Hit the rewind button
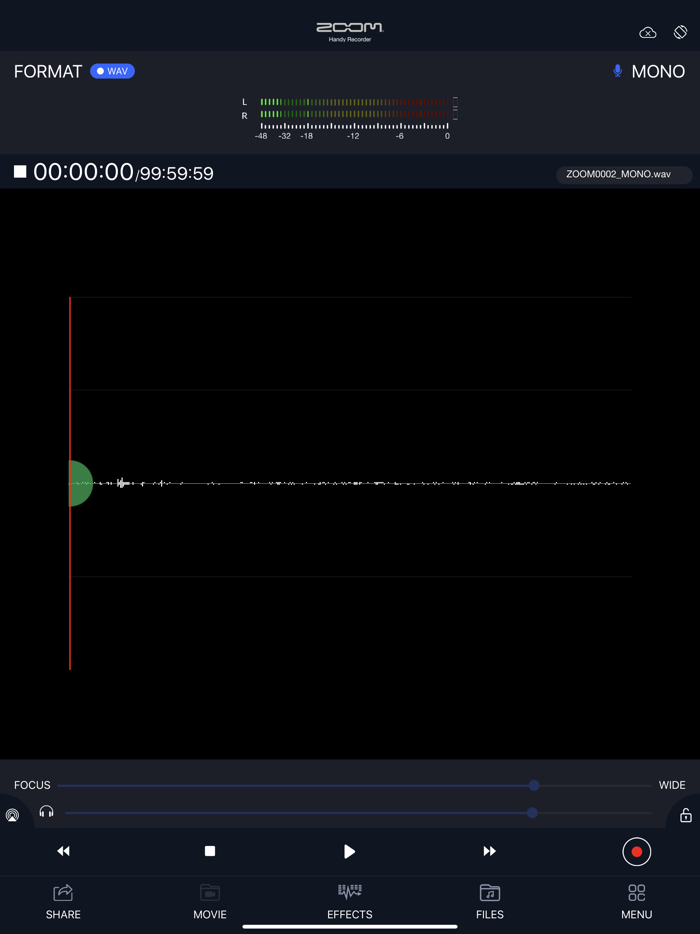Screen dimensions: 700x934 (x=63, y=851)
